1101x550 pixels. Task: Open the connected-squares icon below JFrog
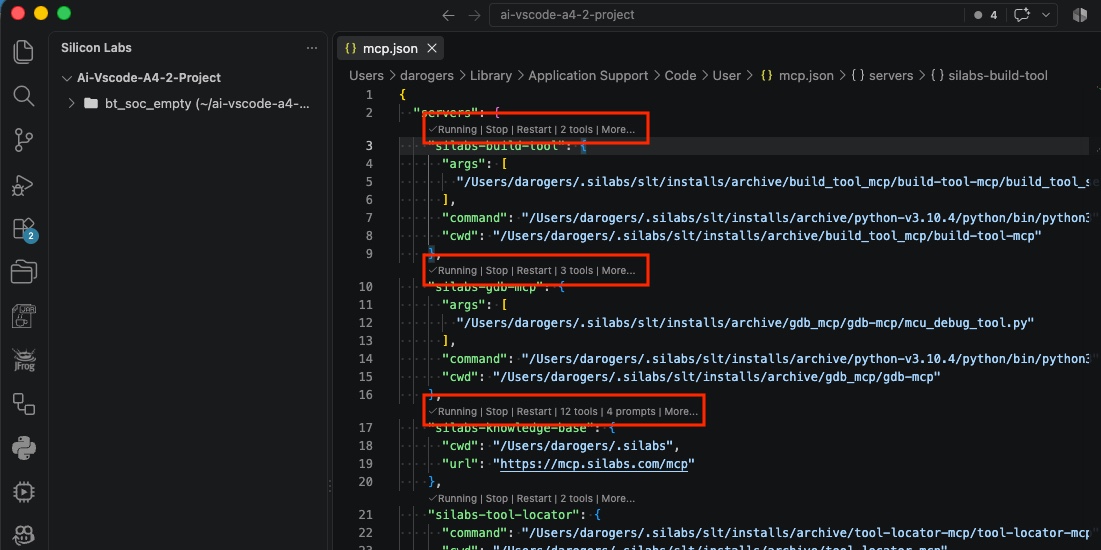click(23, 404)
